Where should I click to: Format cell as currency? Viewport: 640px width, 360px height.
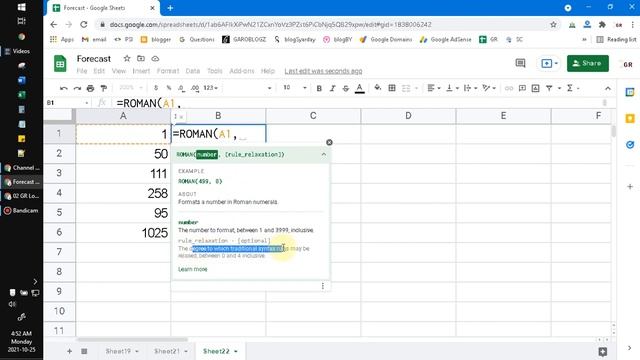(x=156, y=88)
